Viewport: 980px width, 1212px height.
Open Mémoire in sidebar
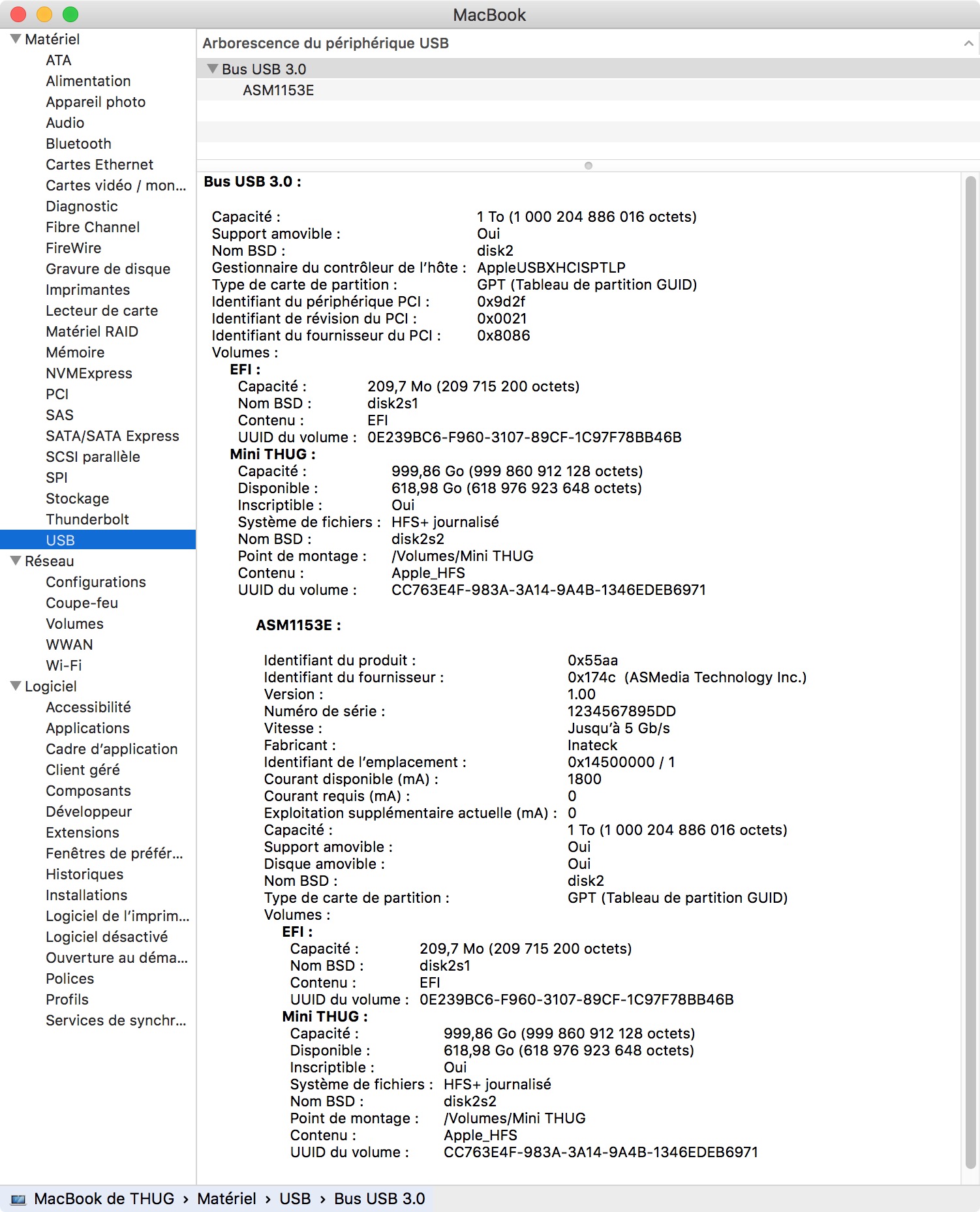[75, 352]
